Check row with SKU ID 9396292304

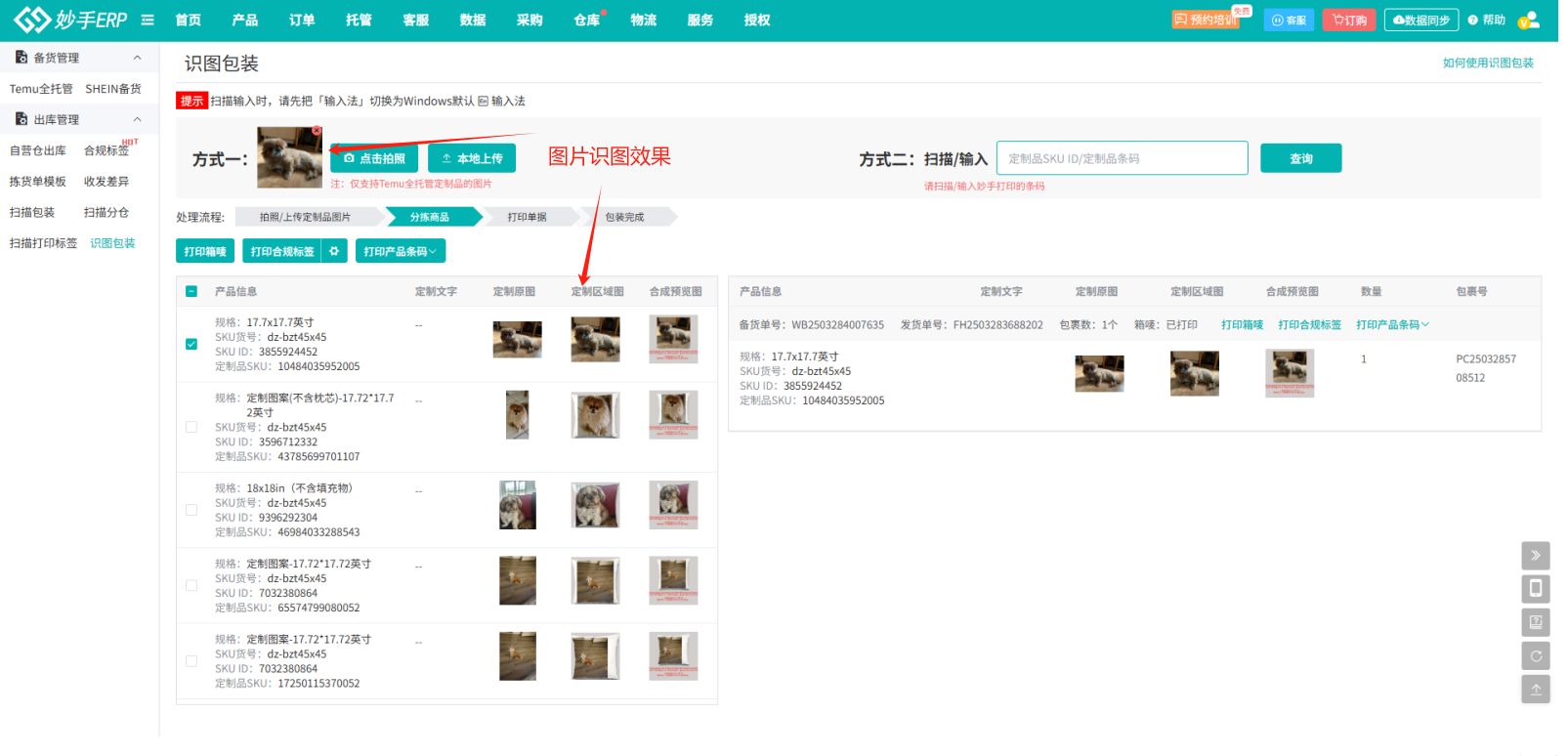coord(191,510)
